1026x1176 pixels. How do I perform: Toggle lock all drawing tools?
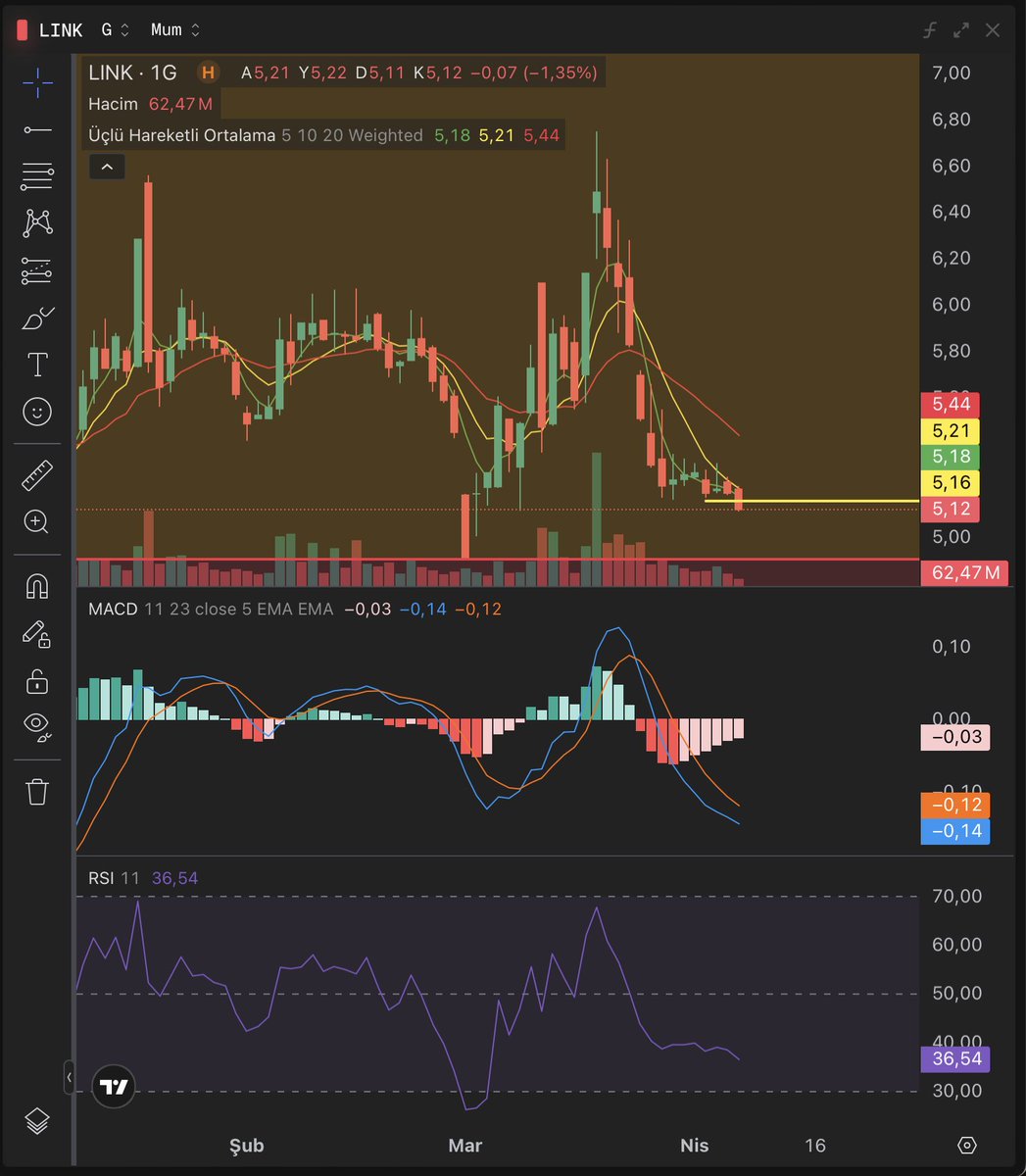[x=37, y=680]
